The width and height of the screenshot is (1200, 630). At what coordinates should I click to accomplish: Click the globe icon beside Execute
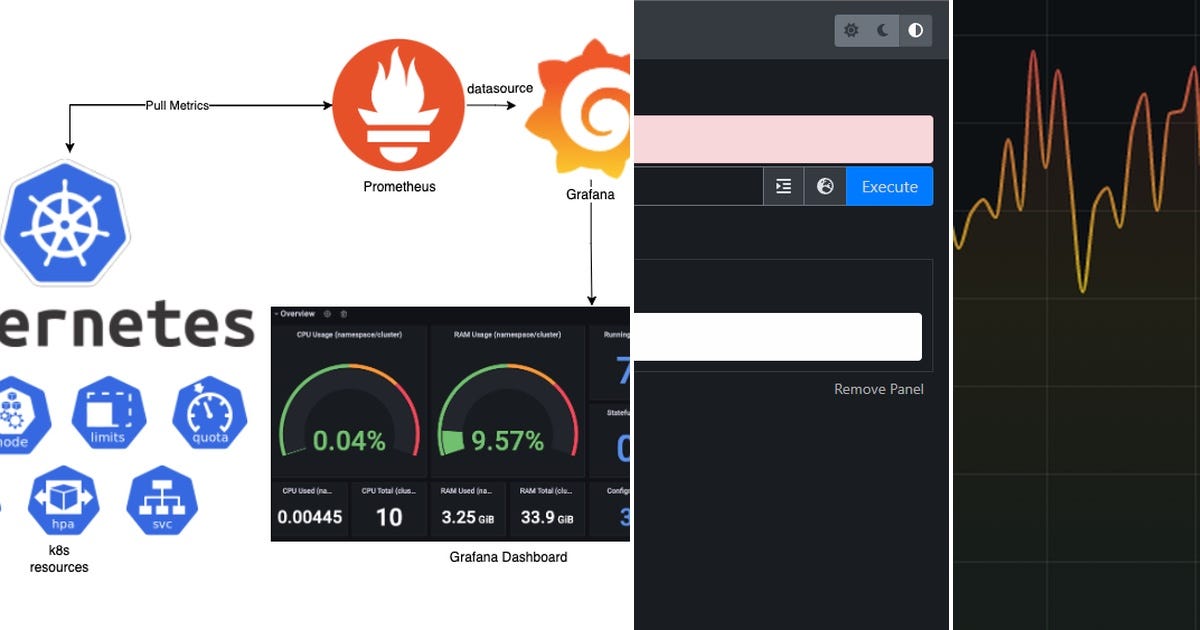click(825, 186)
